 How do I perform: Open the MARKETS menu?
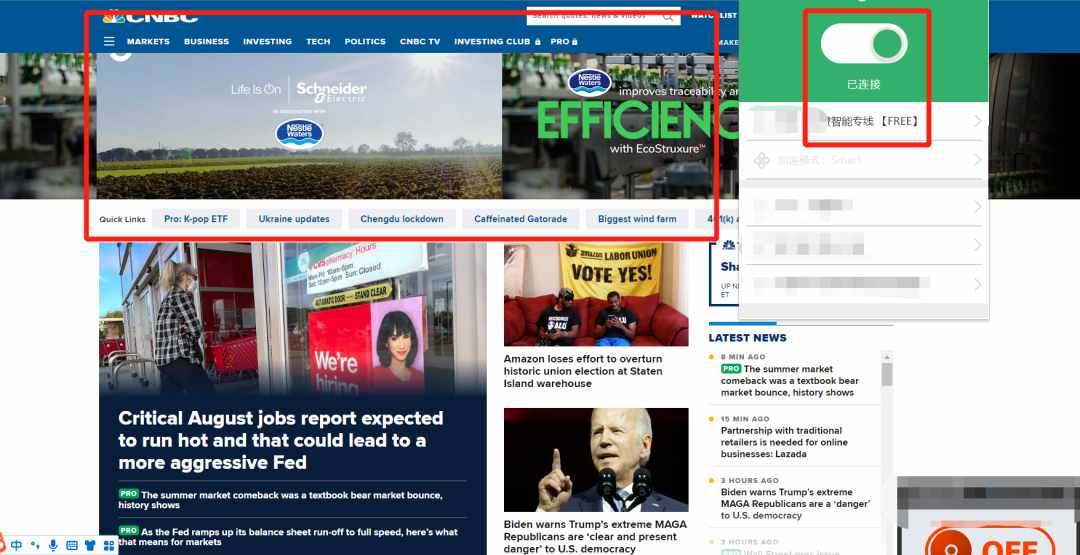(x=148, y=41)
